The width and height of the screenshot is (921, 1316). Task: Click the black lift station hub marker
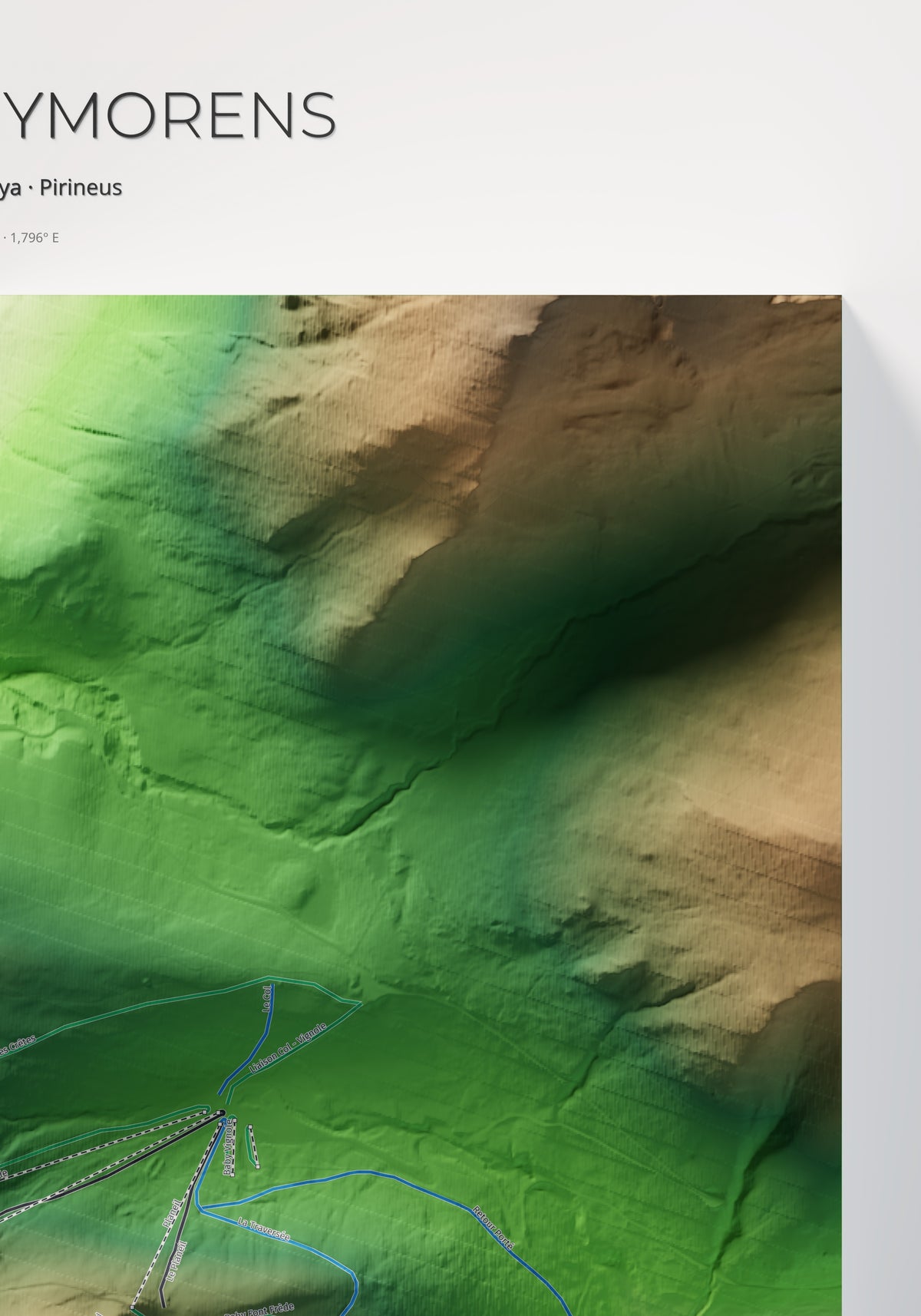[x=221, y=1112]
